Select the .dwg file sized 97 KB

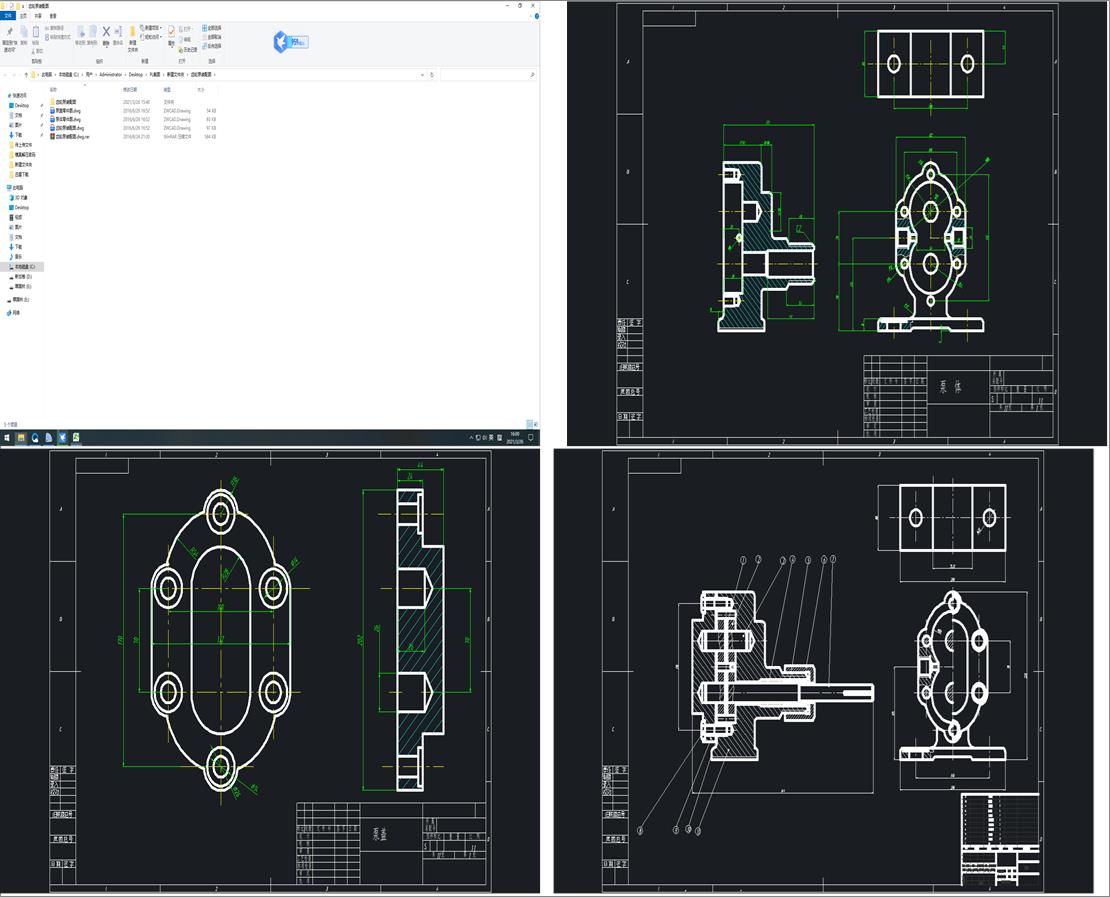click(x=133, y=128)
